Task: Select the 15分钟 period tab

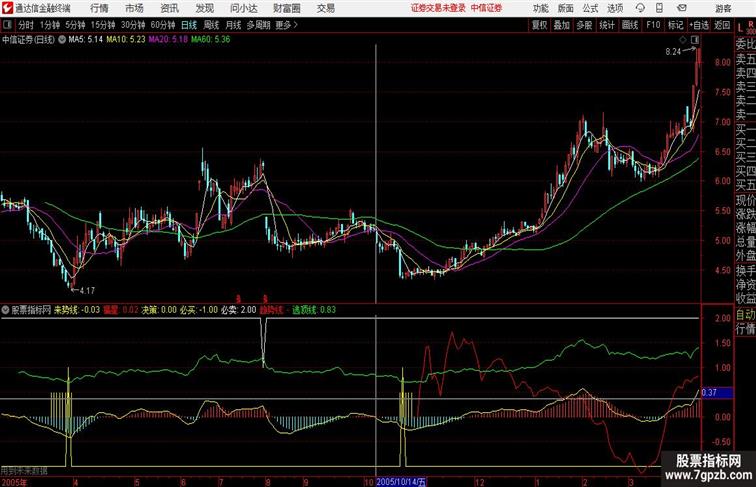Action: [x=103, y=25]
